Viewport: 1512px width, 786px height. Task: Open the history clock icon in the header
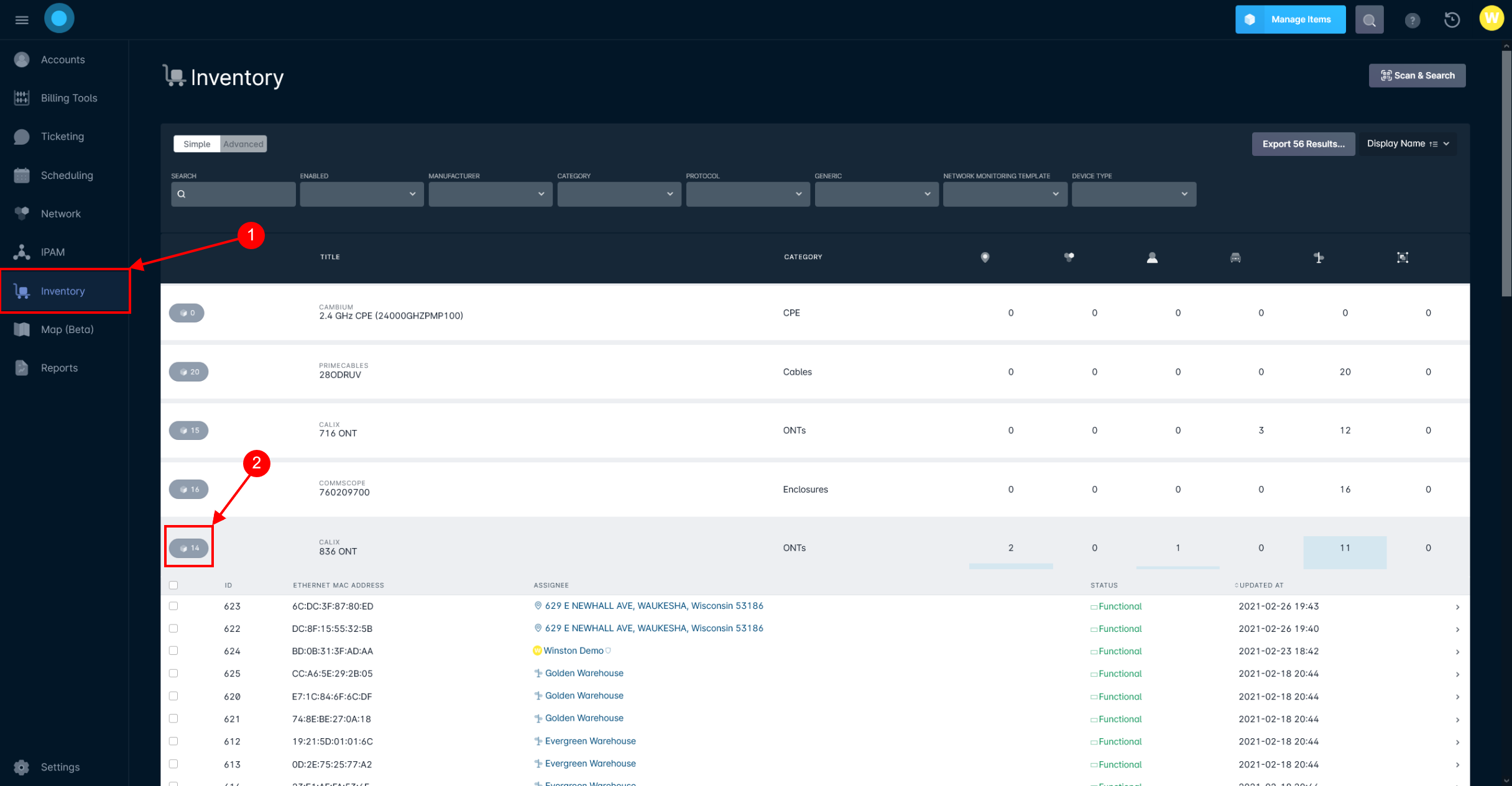click(1452, 19)
